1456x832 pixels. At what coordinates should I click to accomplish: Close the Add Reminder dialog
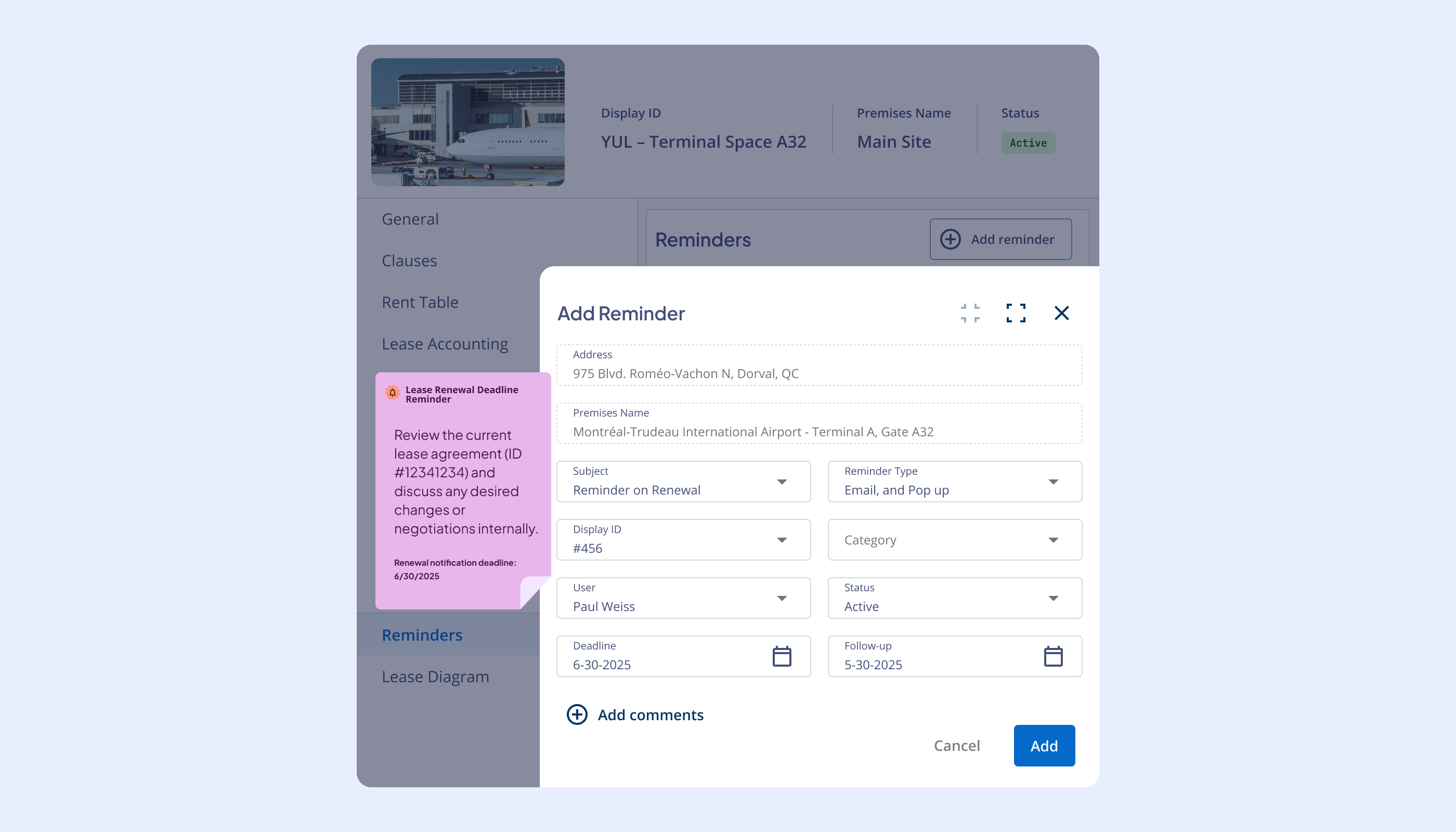[x=1062, y=313]
